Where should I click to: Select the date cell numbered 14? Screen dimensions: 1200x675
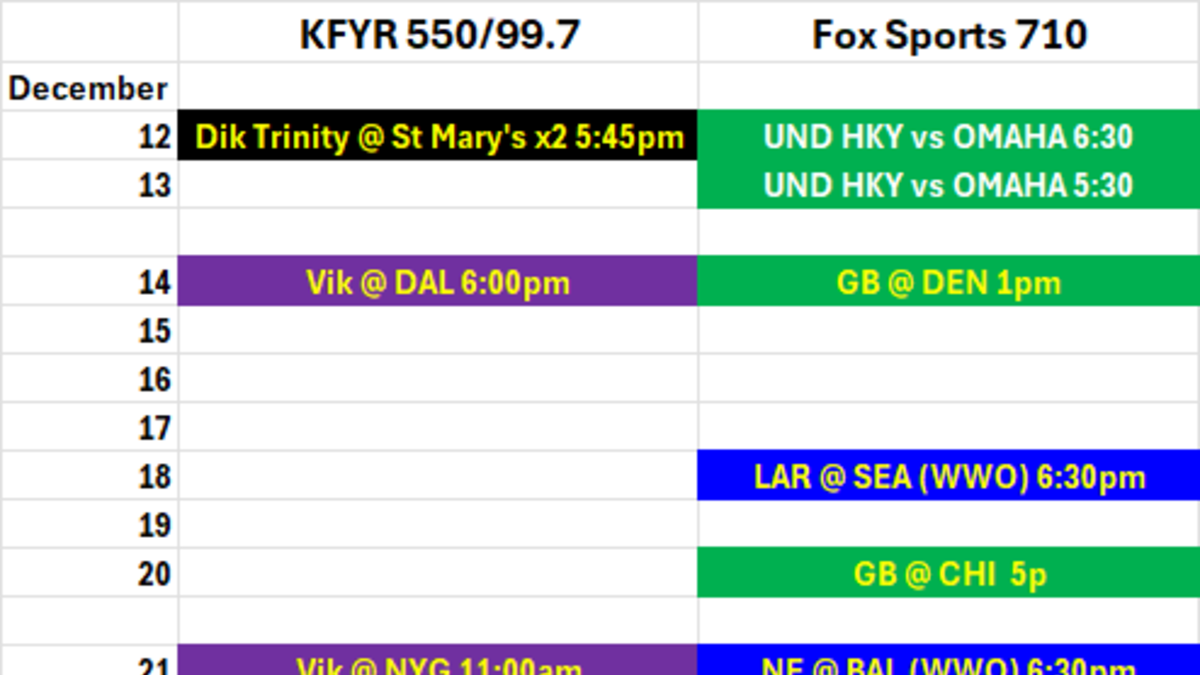tap(89, 282)
